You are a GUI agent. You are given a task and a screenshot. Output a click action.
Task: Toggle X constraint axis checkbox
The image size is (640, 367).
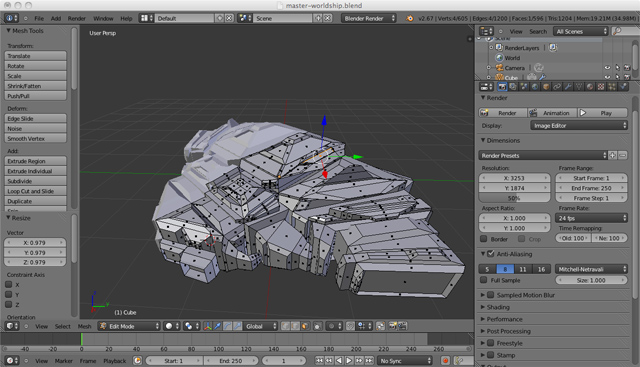9,285
